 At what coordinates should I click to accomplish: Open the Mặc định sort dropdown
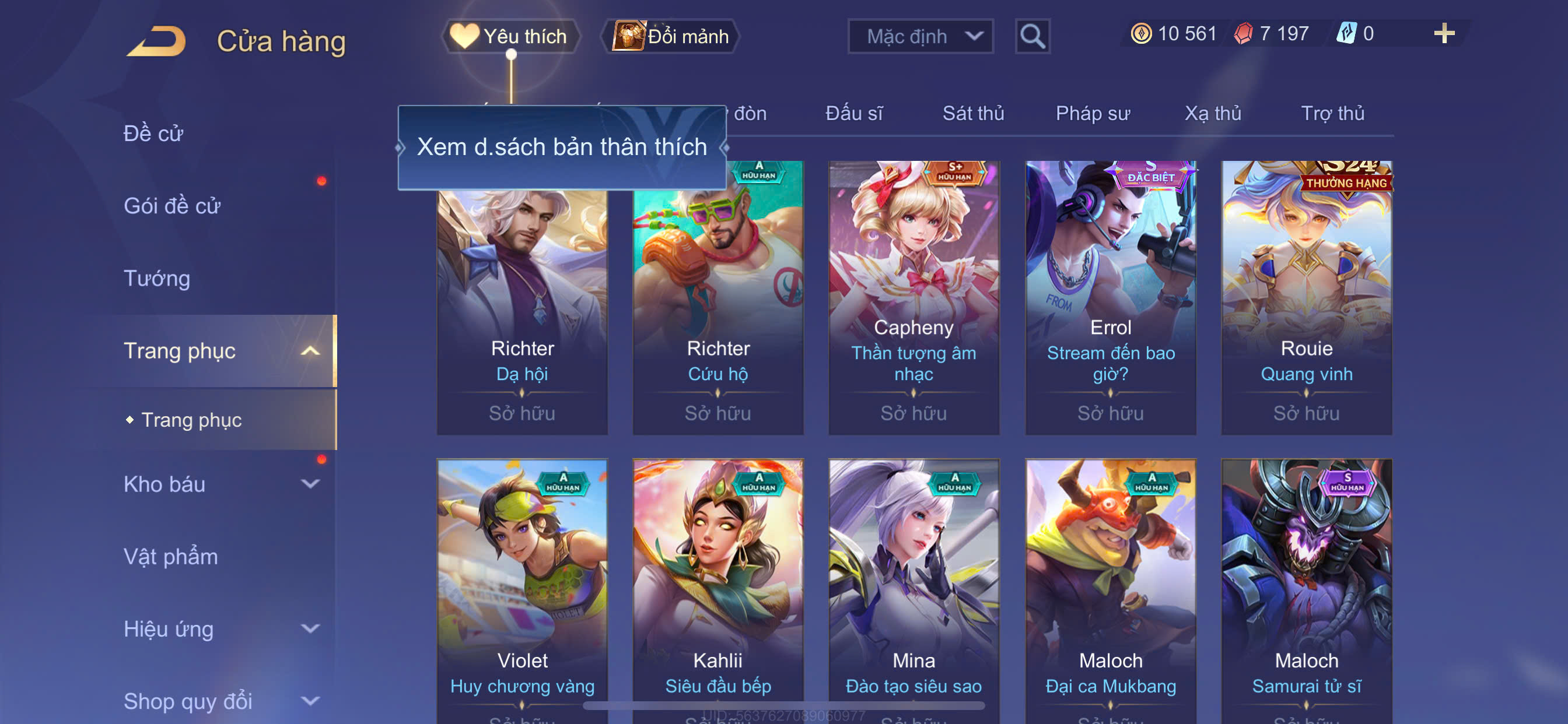point(921,37)
